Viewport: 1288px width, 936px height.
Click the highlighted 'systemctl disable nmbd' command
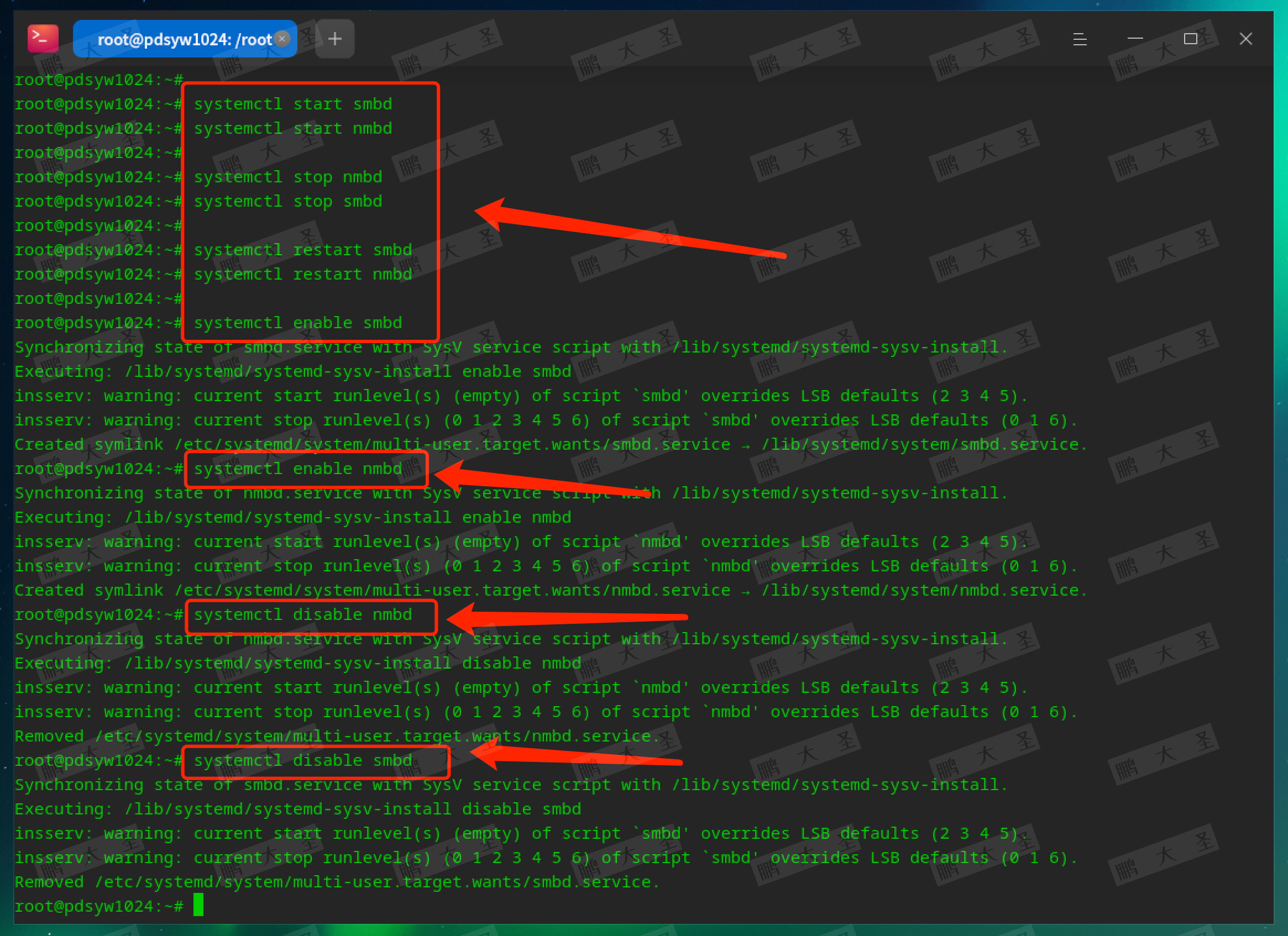(x=303, y=615)
